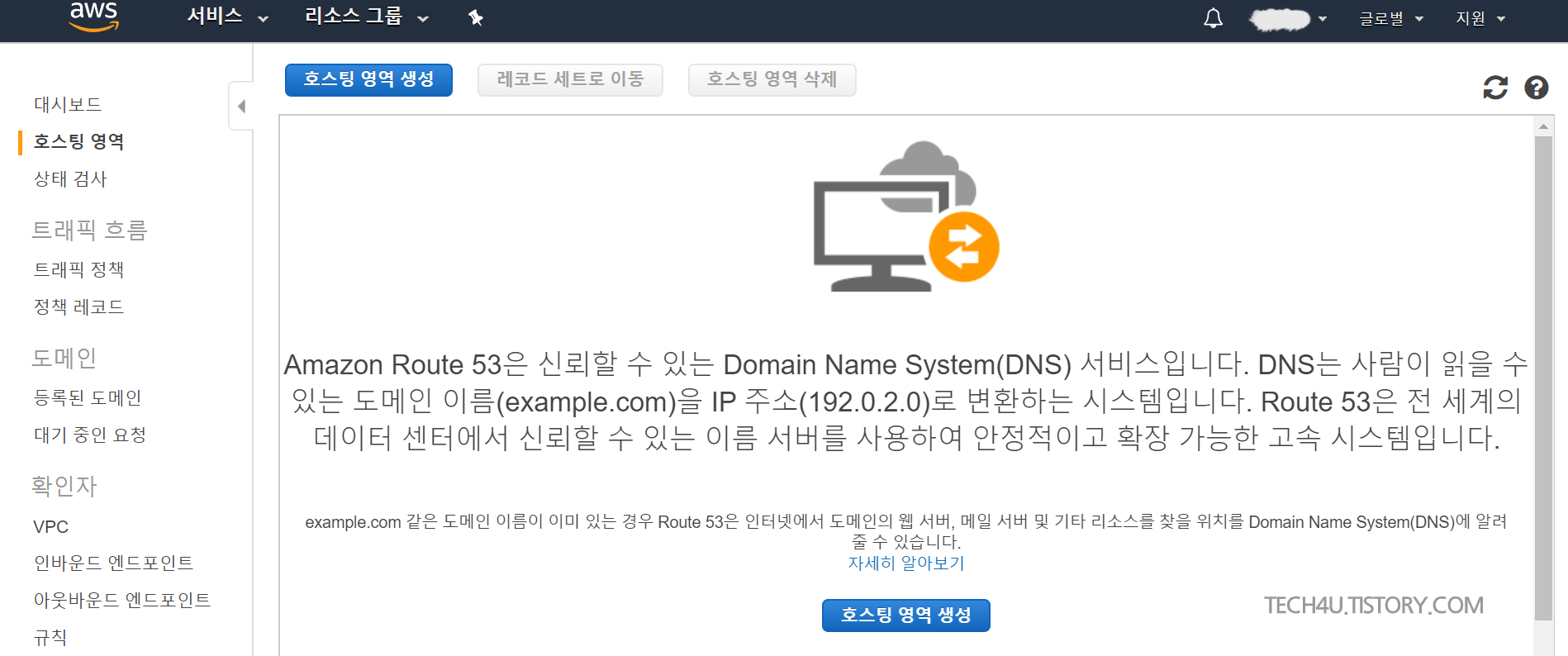The height and width of the screenshot is (656, 1568).
Task: Open 등록된 도메인 in sidebar
Action: point(88,398)
